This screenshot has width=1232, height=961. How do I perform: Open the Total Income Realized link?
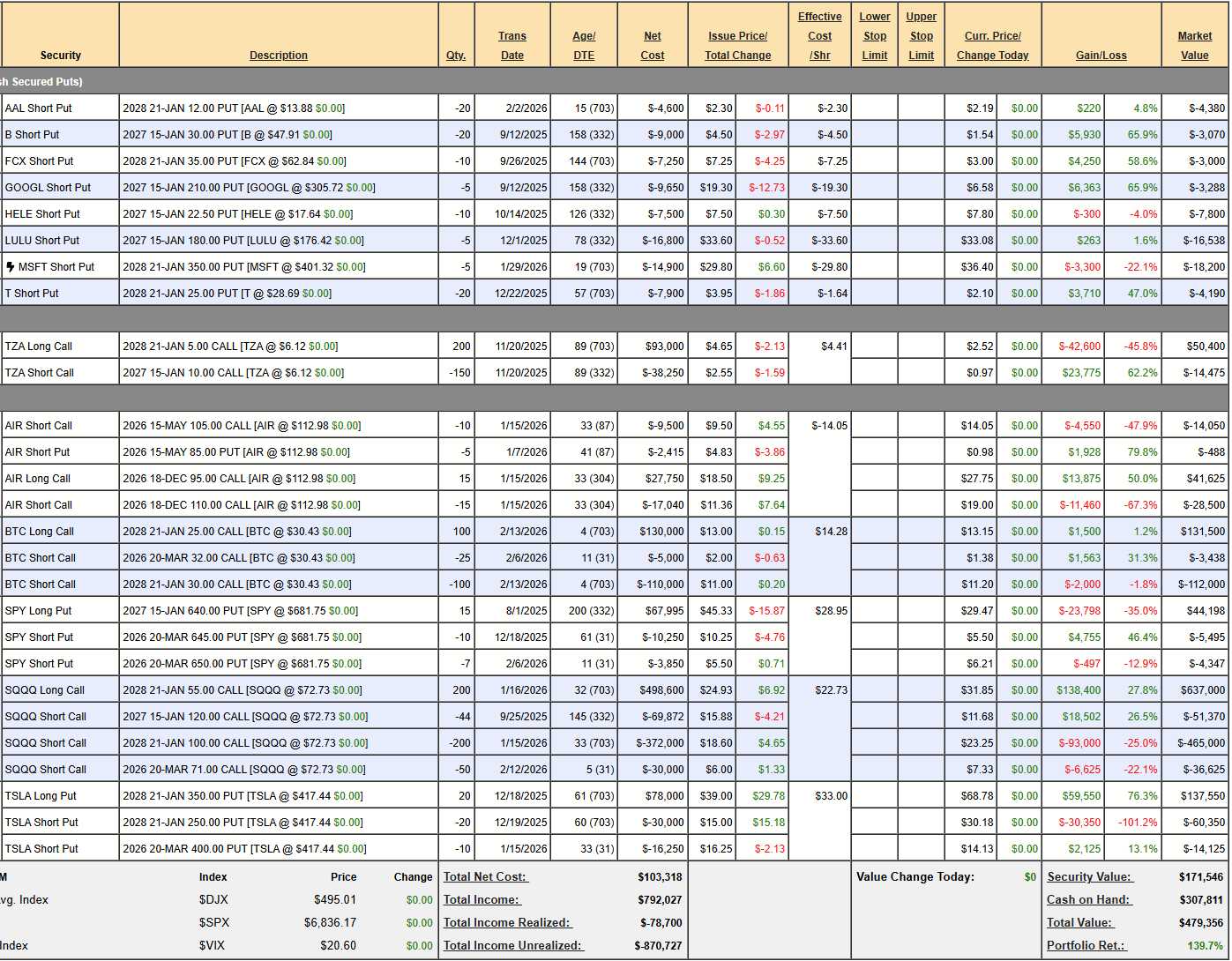pyautogui.click(x=507, y=923)
